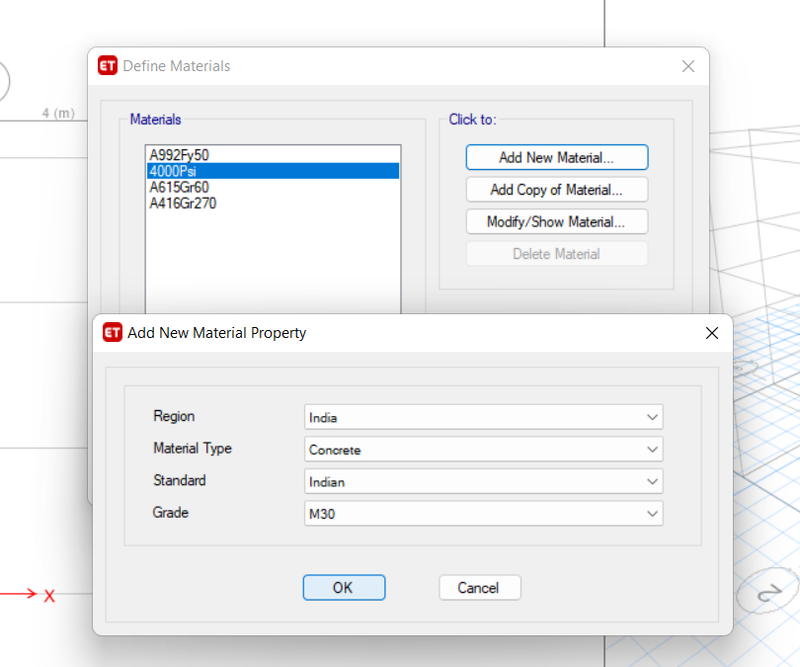Click Modify/Show Material button
This screenshot has height=667, width=800.
coord(557,221)
